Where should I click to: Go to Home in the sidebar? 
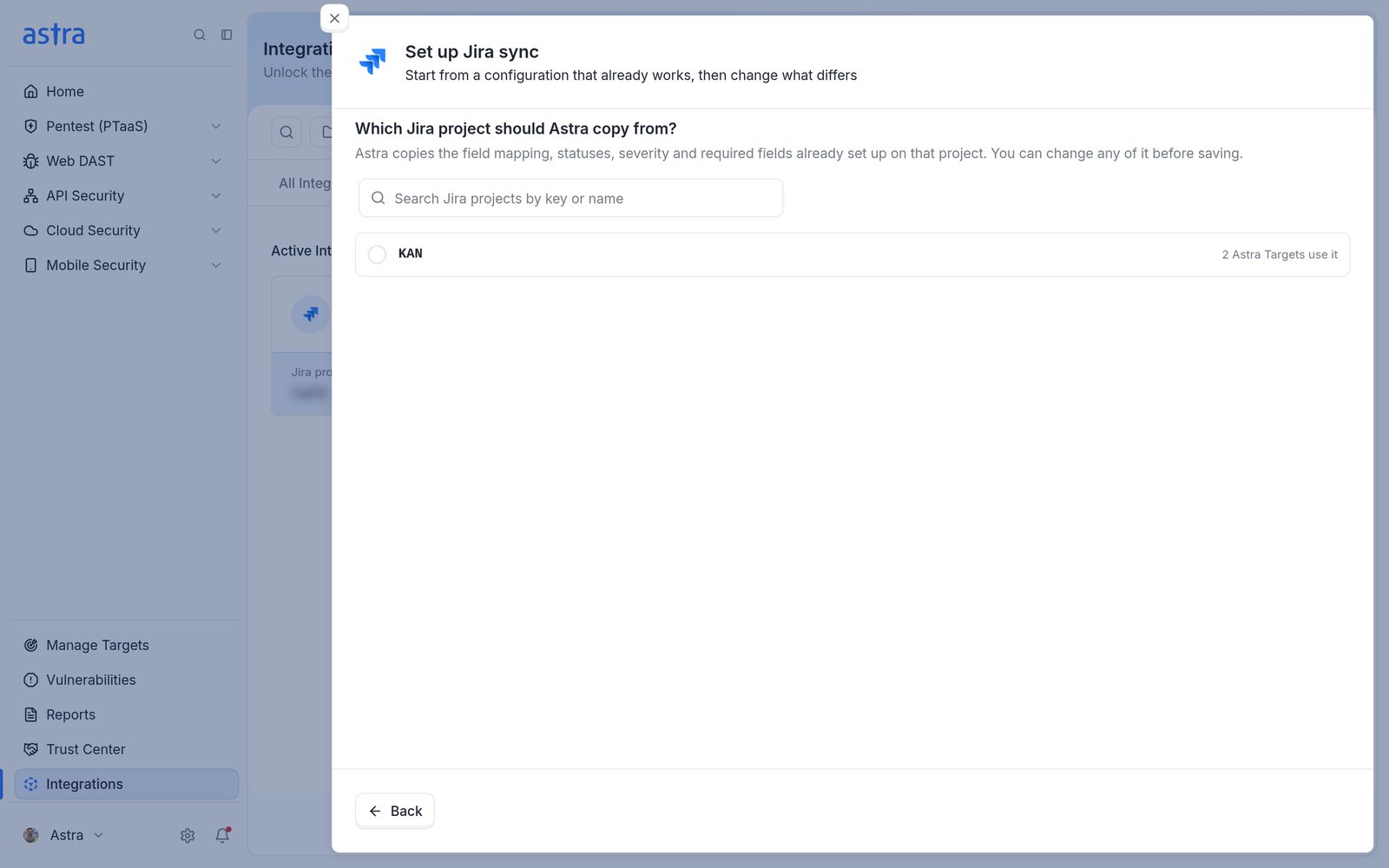click(65, 91)
